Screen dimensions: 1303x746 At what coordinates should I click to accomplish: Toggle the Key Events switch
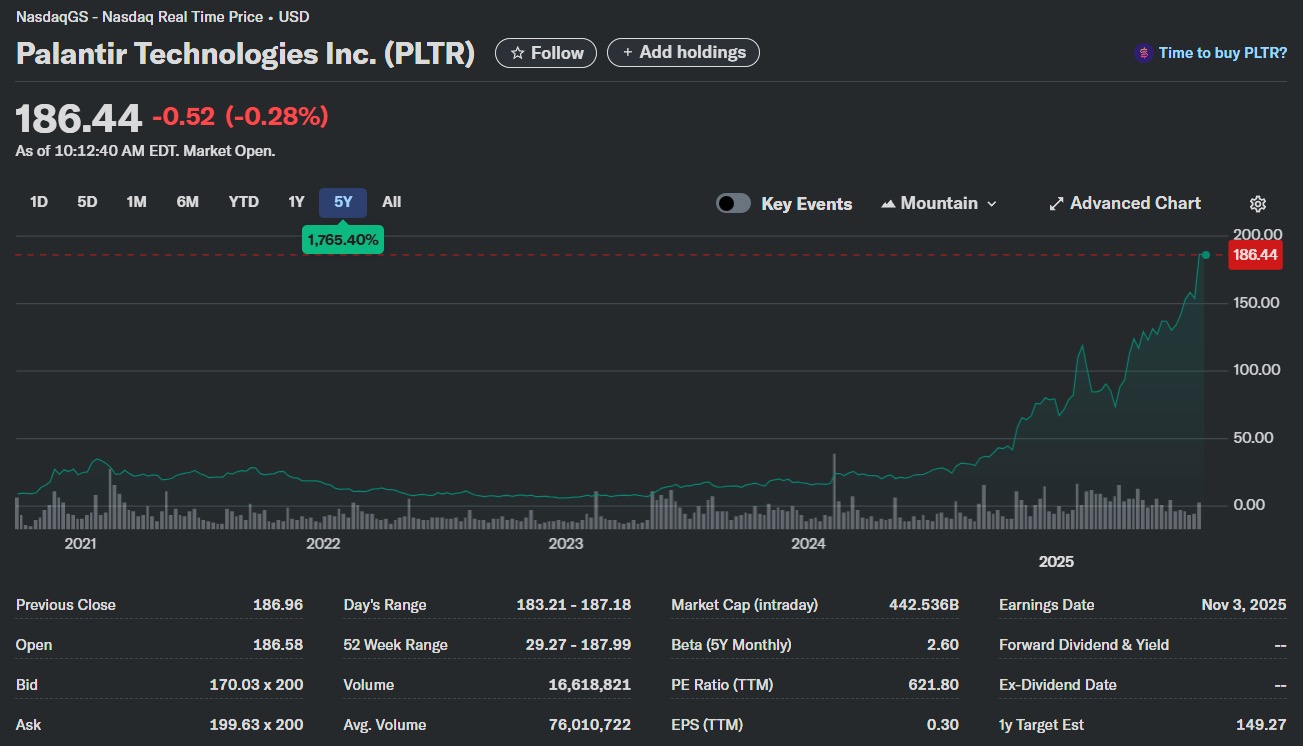tap(733, 204)
